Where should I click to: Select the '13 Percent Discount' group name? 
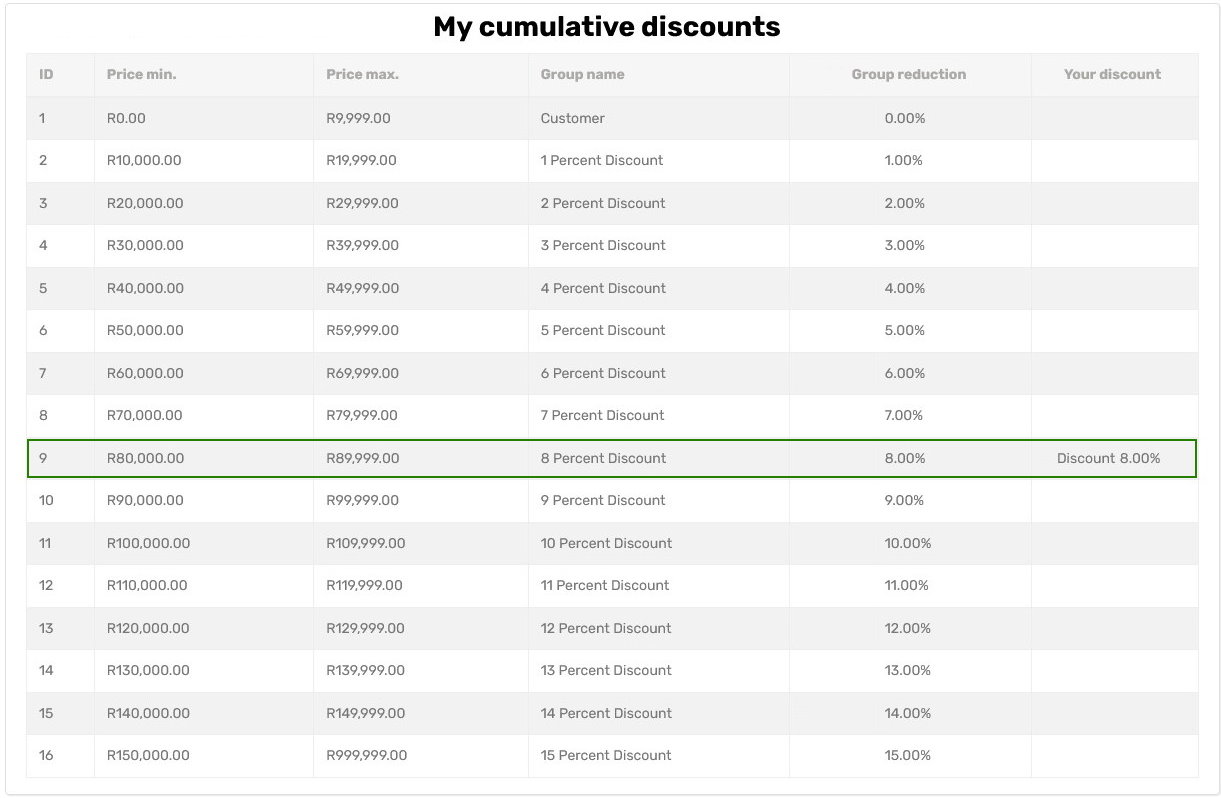point(606,670)
